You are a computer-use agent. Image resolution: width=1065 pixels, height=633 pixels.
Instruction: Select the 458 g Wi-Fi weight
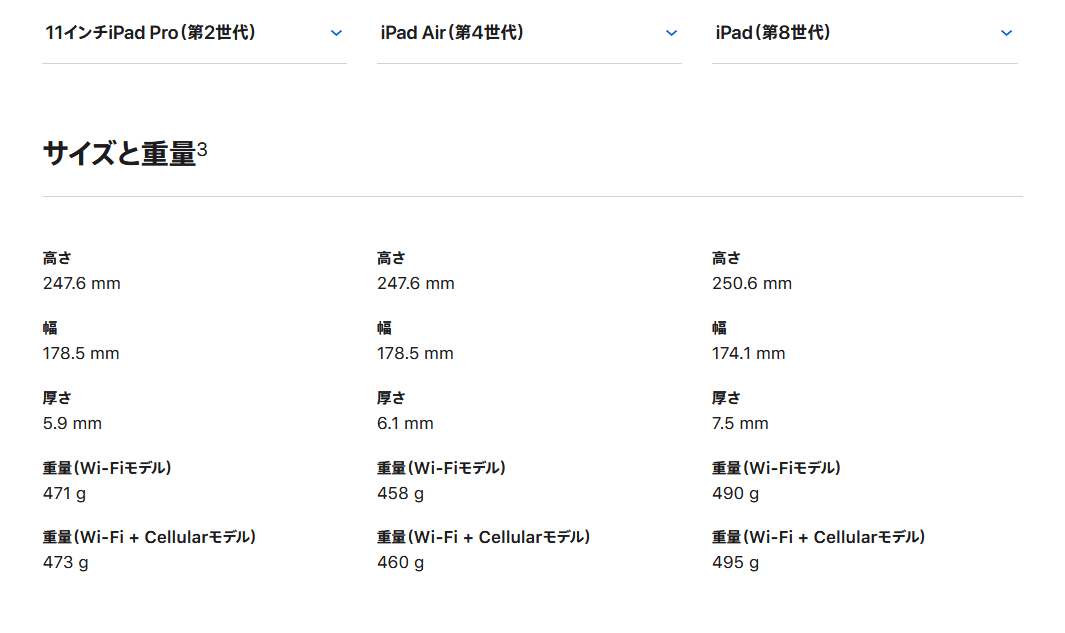tap(400, 493)
